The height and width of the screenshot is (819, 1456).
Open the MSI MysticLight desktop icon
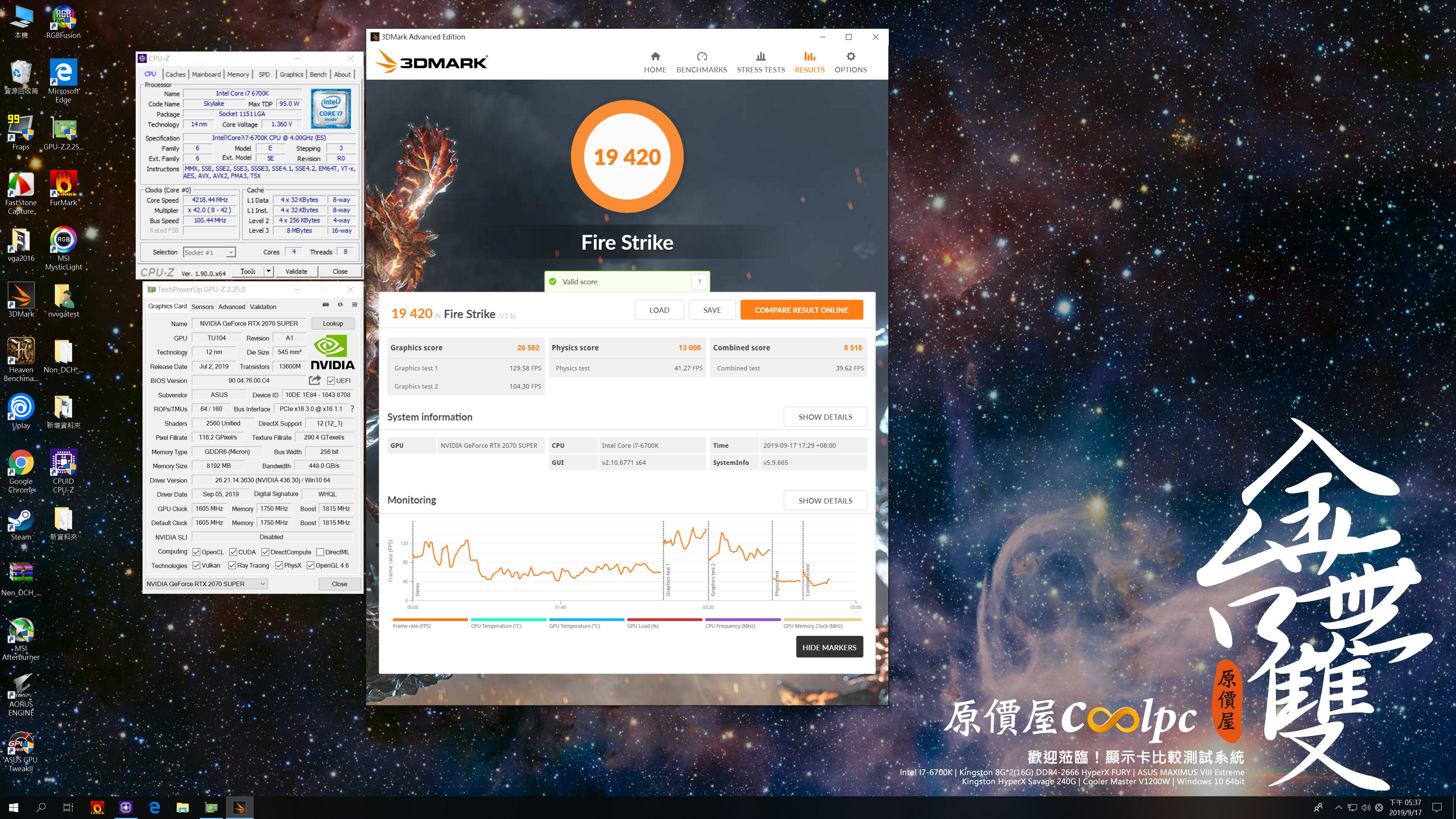(x=63, y=249)
